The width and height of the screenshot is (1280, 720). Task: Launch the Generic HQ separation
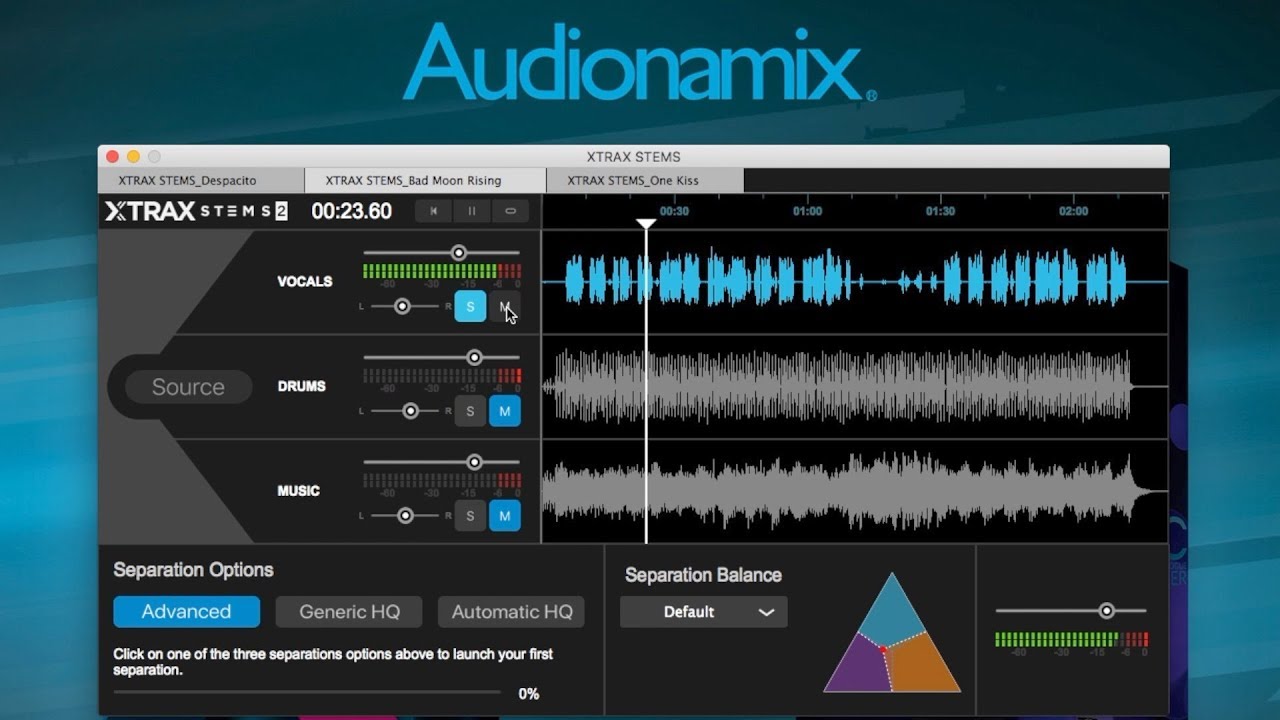point(349,612)
